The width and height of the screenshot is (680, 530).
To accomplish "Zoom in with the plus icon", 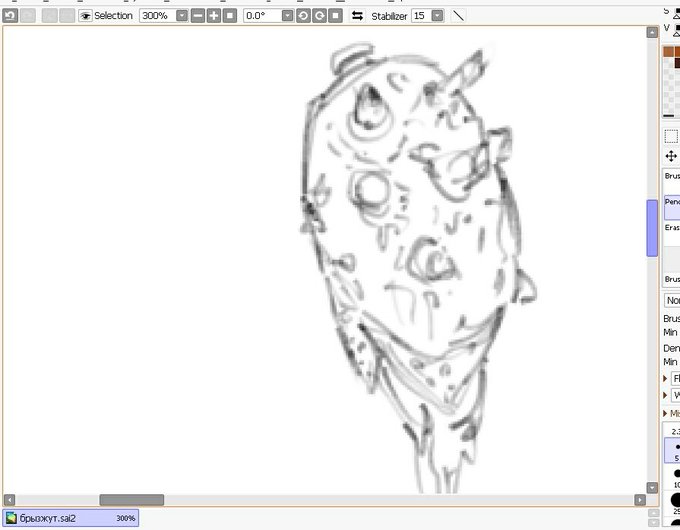I will pyautogui.click(x=214, y=16).
